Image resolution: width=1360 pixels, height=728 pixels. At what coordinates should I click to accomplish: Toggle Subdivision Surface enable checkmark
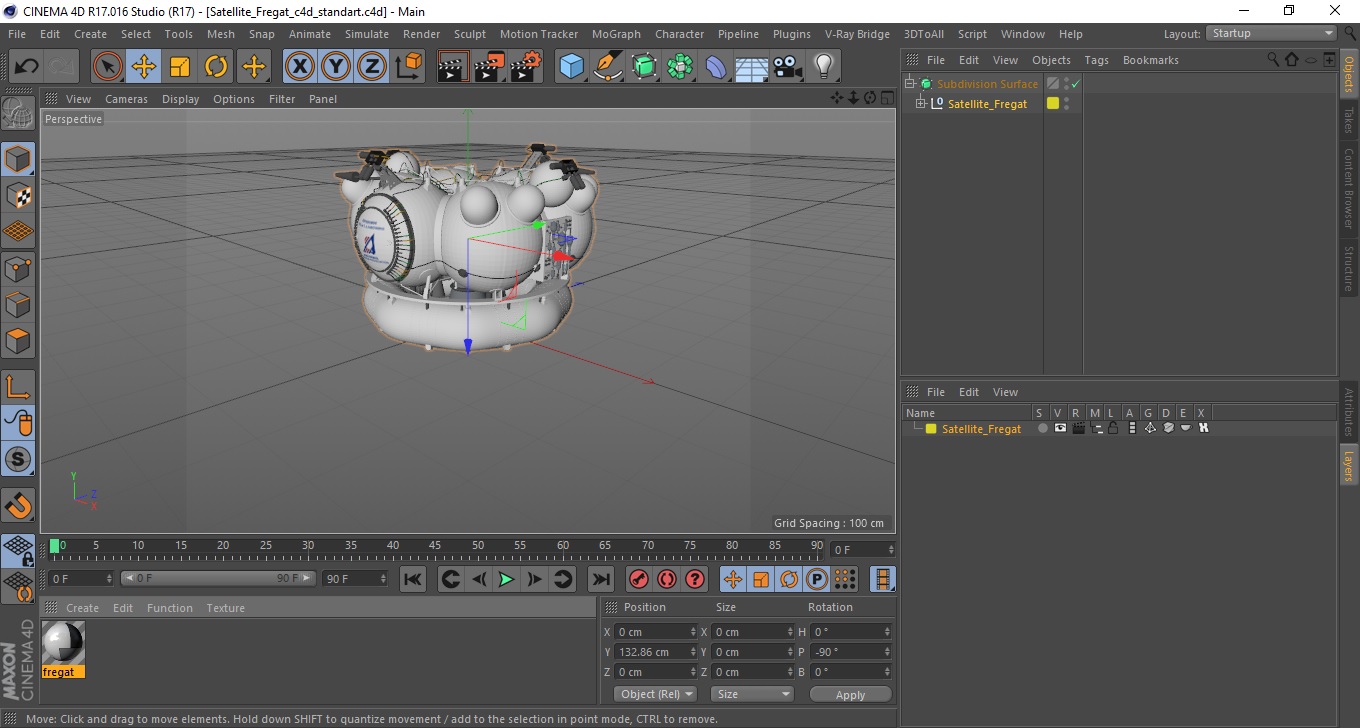tap(1075, 84)
